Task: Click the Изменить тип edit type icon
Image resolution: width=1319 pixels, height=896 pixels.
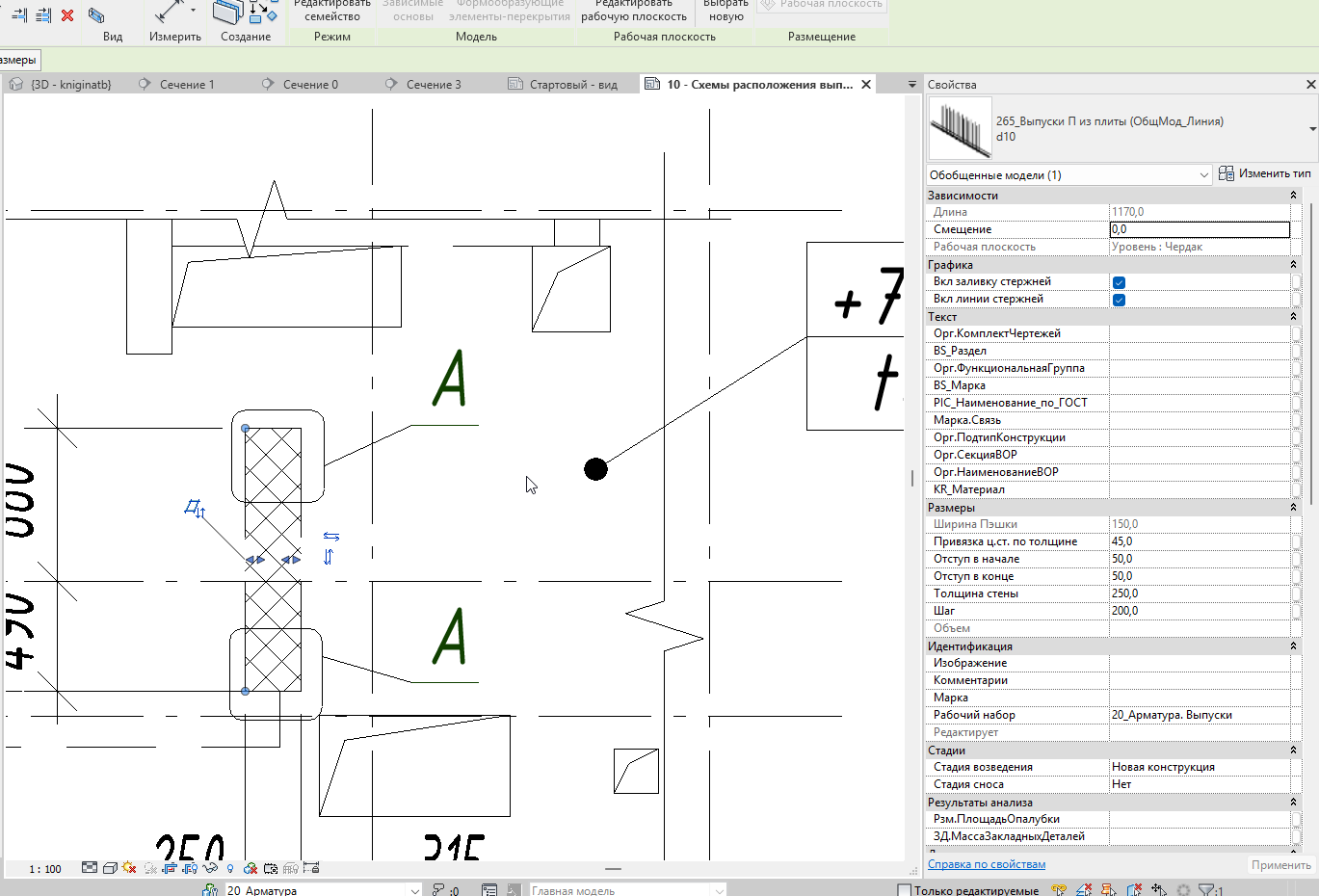Action: pos(1227,173)
